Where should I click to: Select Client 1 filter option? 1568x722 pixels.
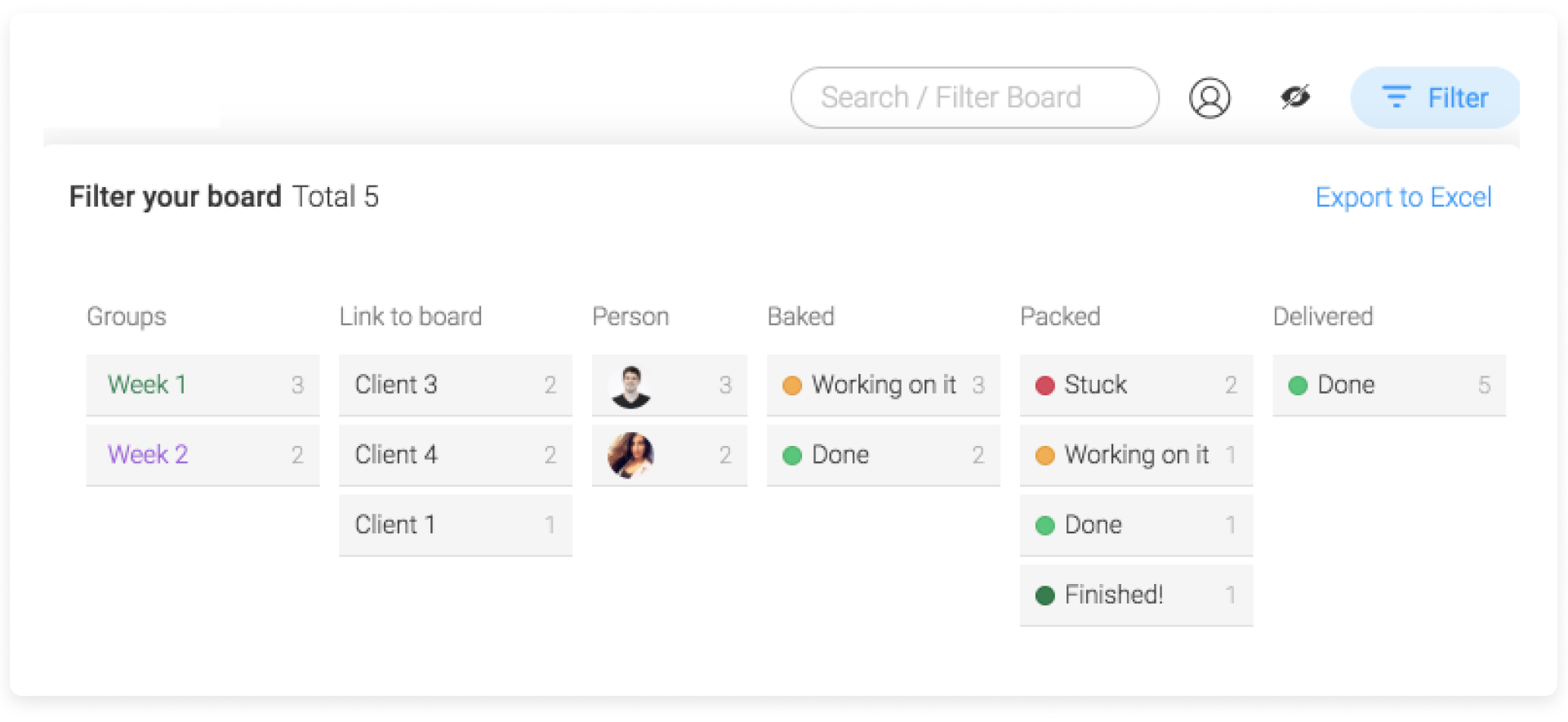pyautogui.click(x=456, y=525)
